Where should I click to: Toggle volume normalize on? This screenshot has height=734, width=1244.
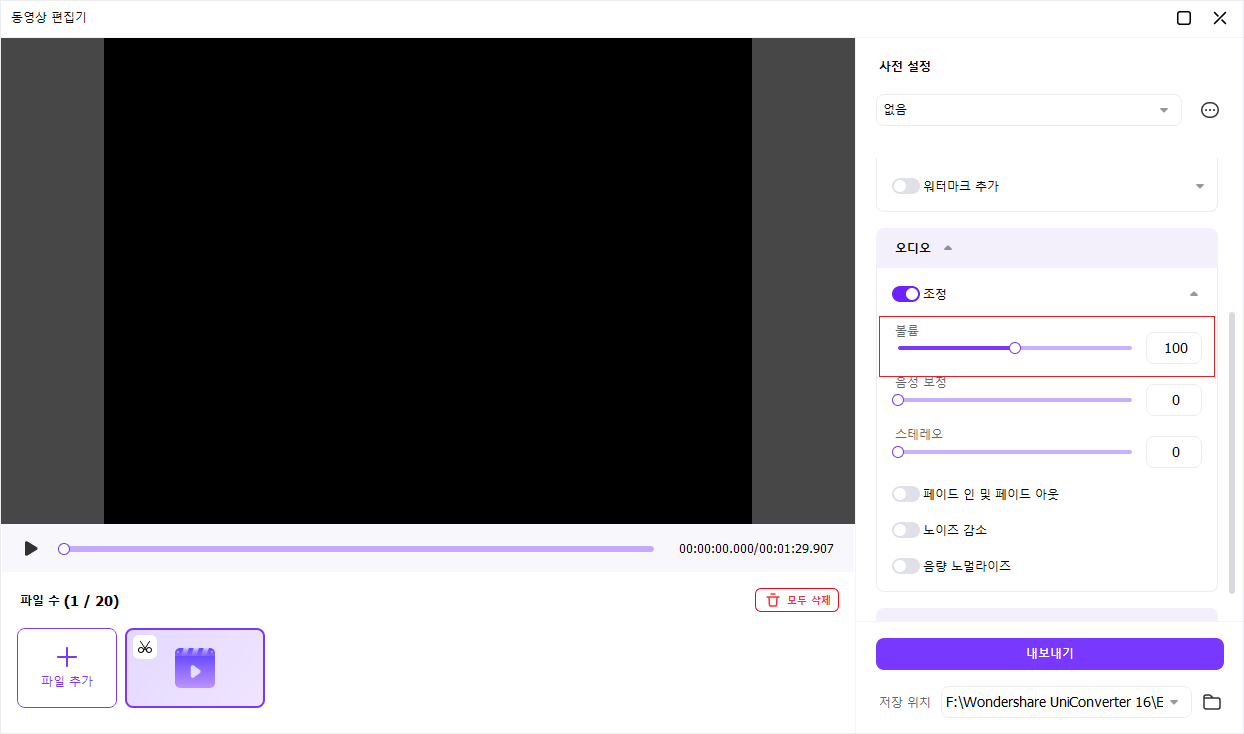[x=906, y=566]
